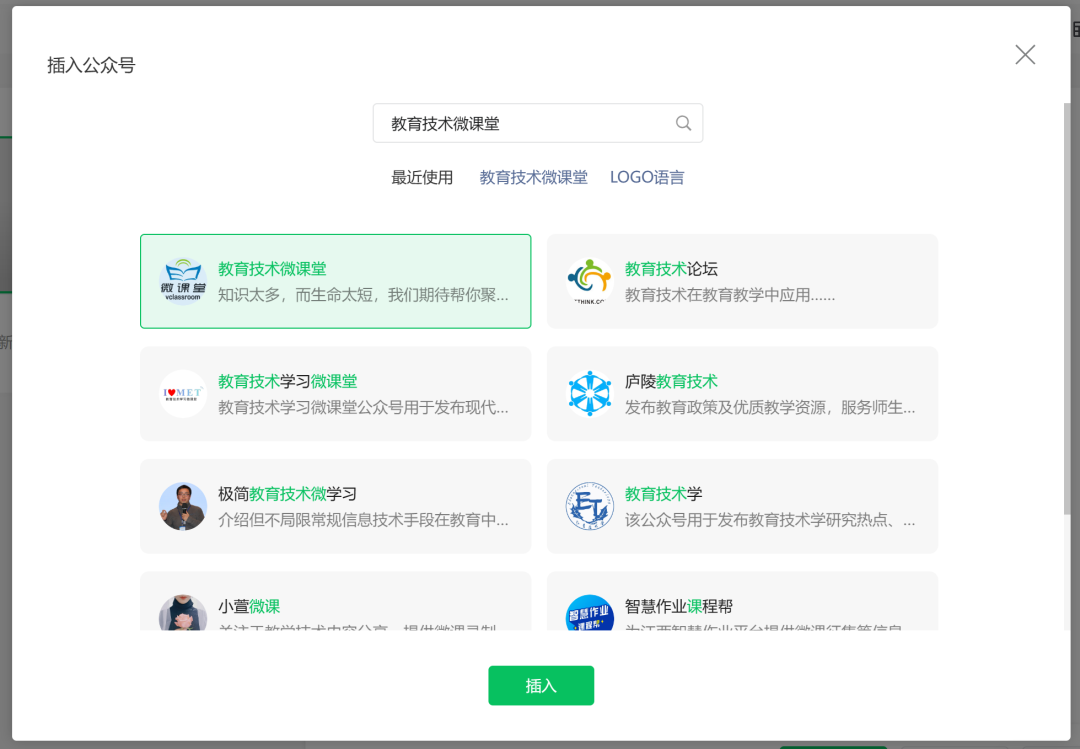Select the 教育技术学习微课堂 result title

click(x=287, y=382)
